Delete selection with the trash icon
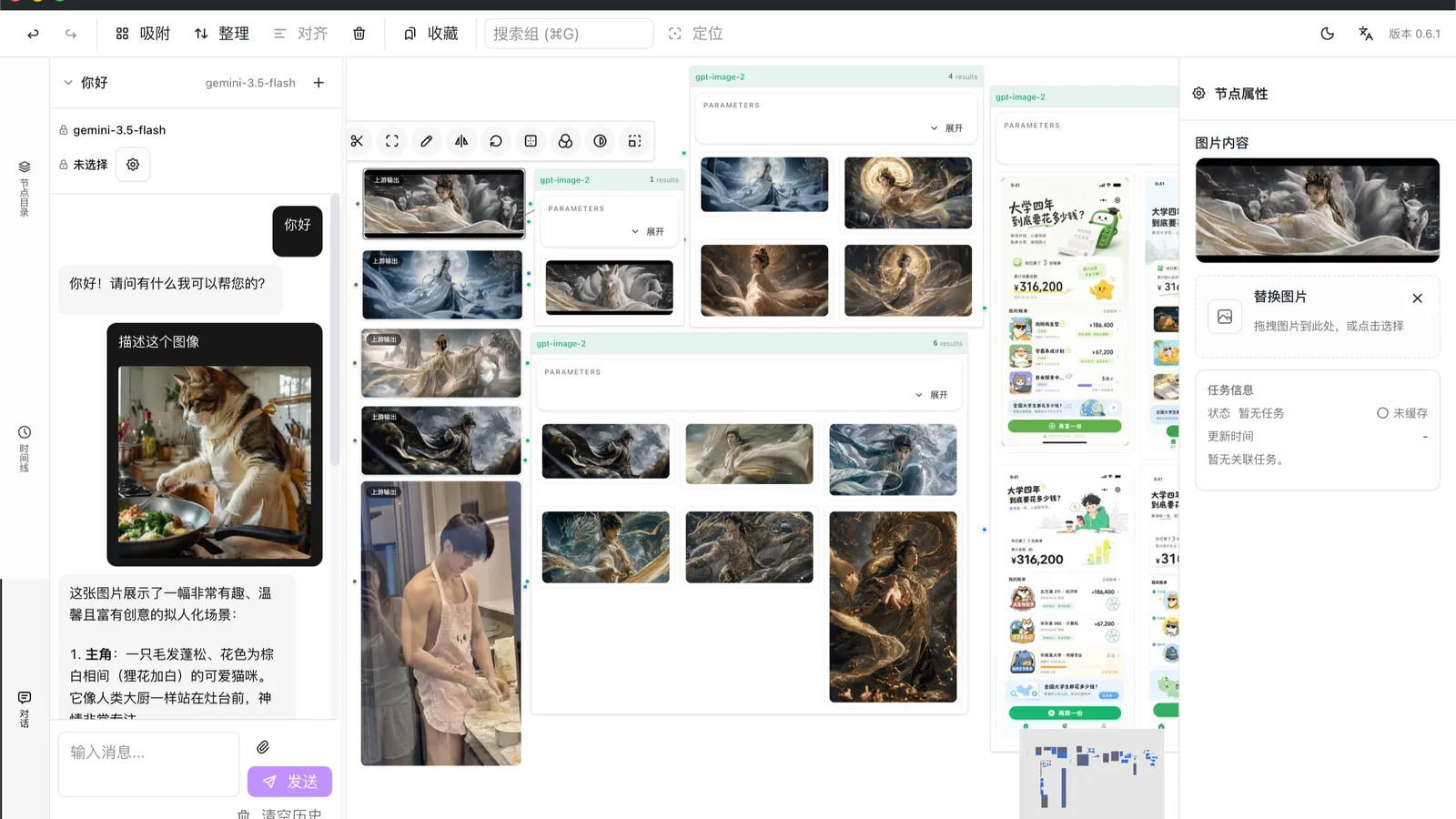 pos(359,34)
